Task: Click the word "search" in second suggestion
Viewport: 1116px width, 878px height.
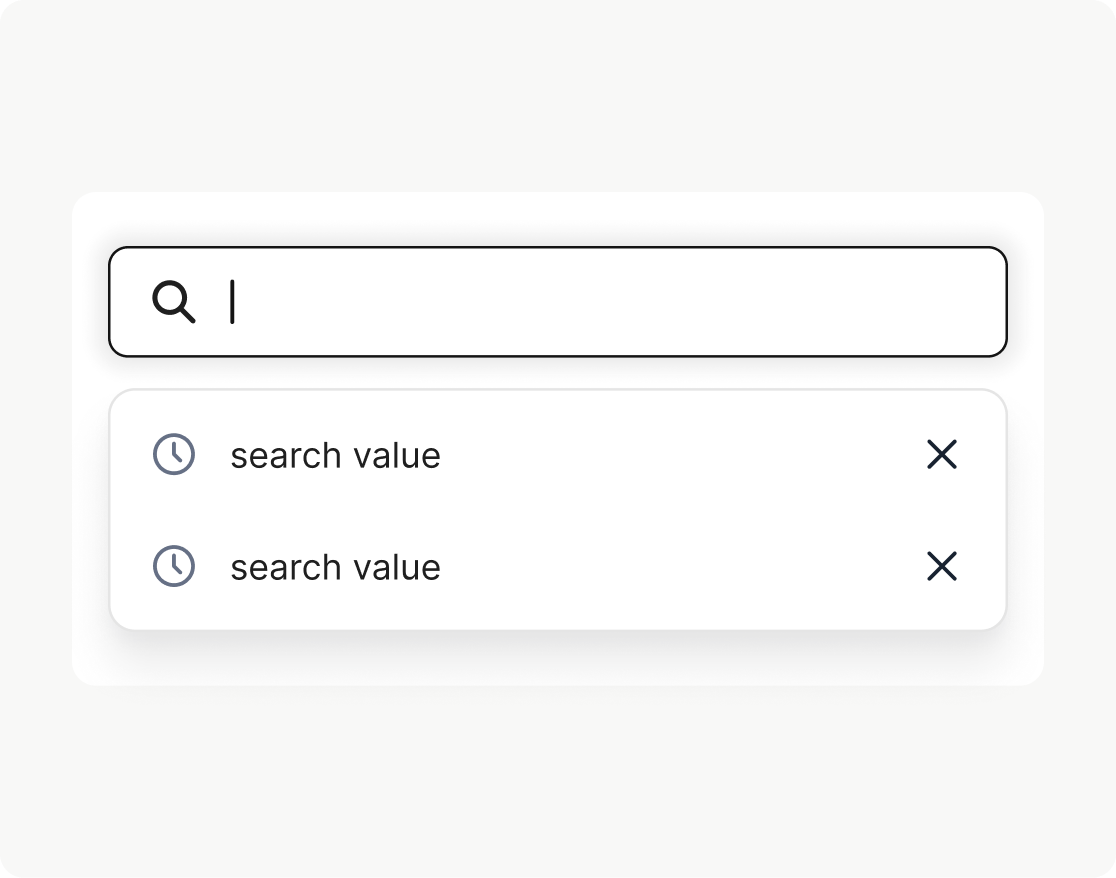Action: click(x=286, y=568)
